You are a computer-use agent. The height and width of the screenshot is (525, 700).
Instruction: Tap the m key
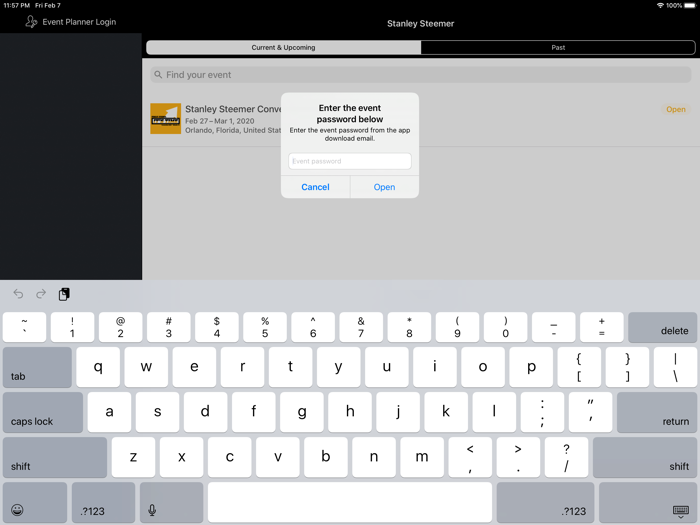422,458
